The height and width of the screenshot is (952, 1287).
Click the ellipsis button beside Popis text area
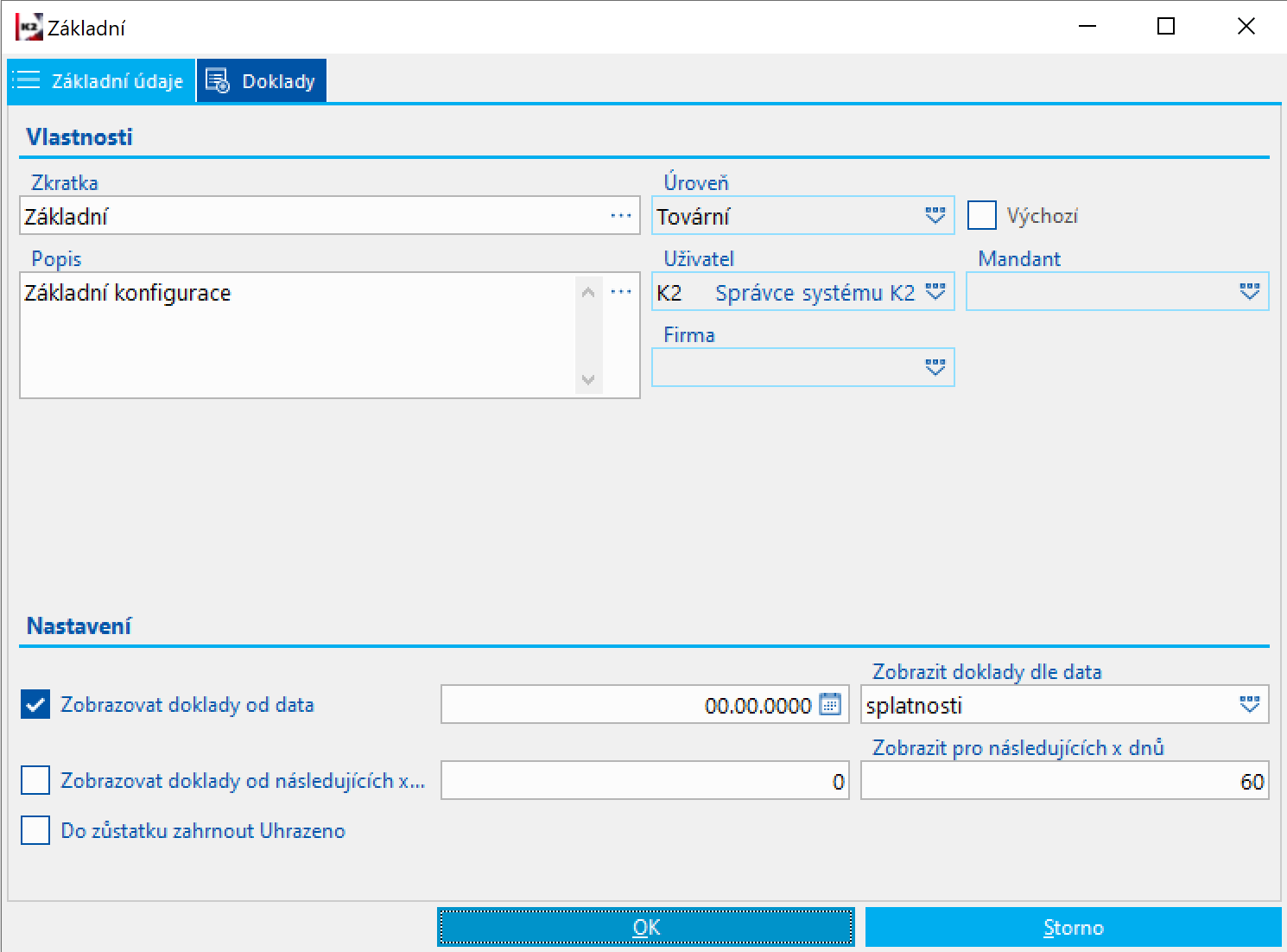pyautogui.click(x=621, y=292)
